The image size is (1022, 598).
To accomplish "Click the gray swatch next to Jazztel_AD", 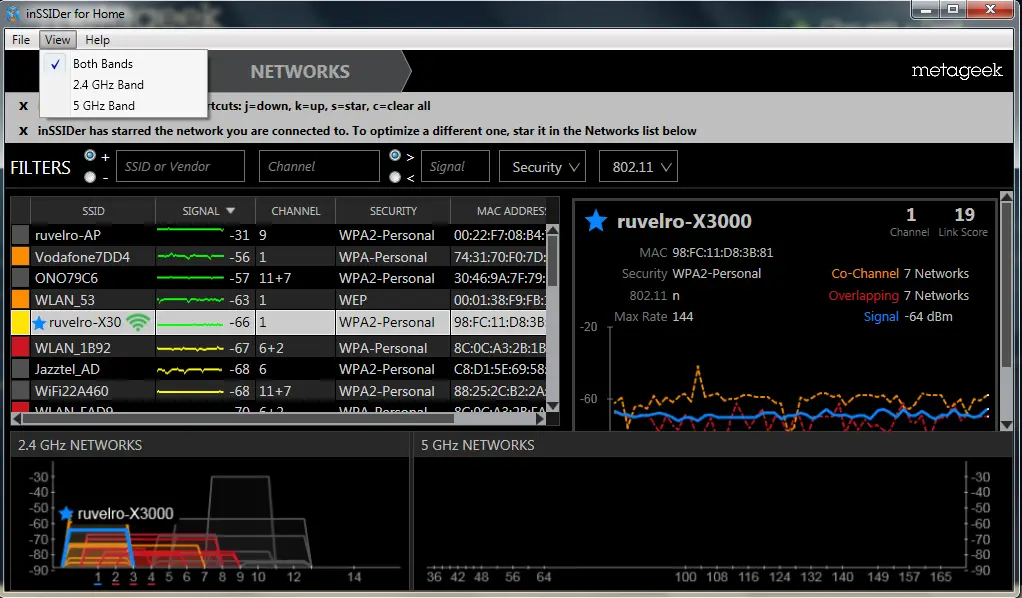I will point(21,369).
